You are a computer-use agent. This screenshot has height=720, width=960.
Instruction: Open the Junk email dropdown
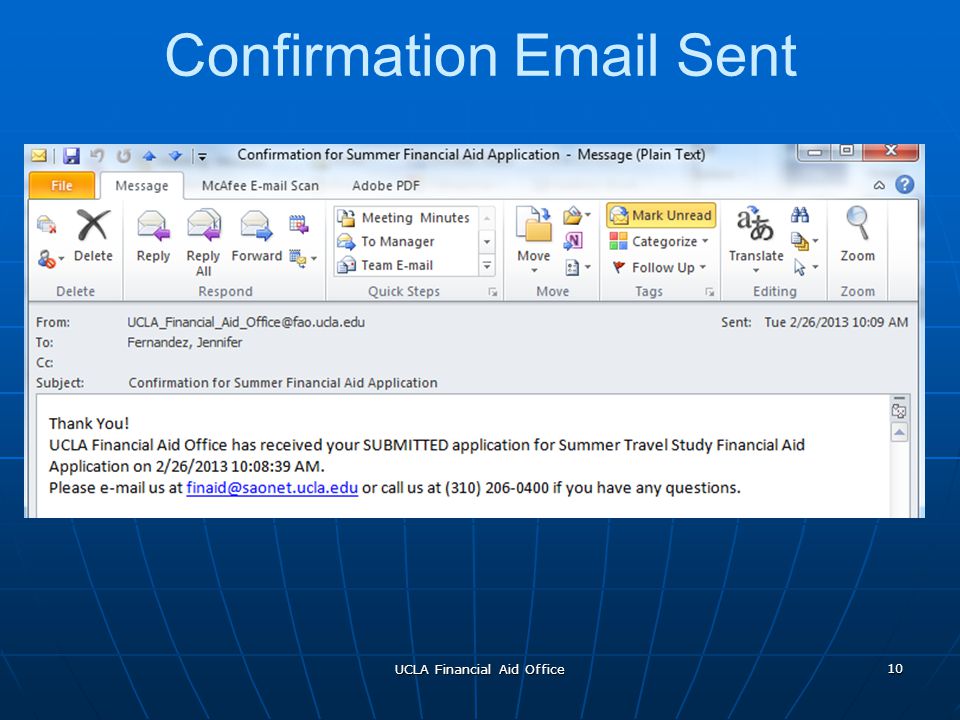51,259
